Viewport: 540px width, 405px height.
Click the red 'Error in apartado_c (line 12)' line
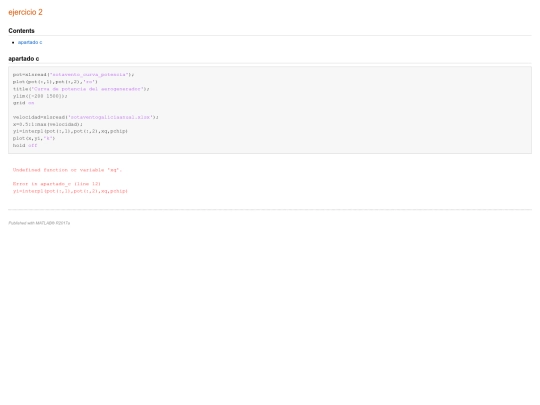(x=56, y=184)
